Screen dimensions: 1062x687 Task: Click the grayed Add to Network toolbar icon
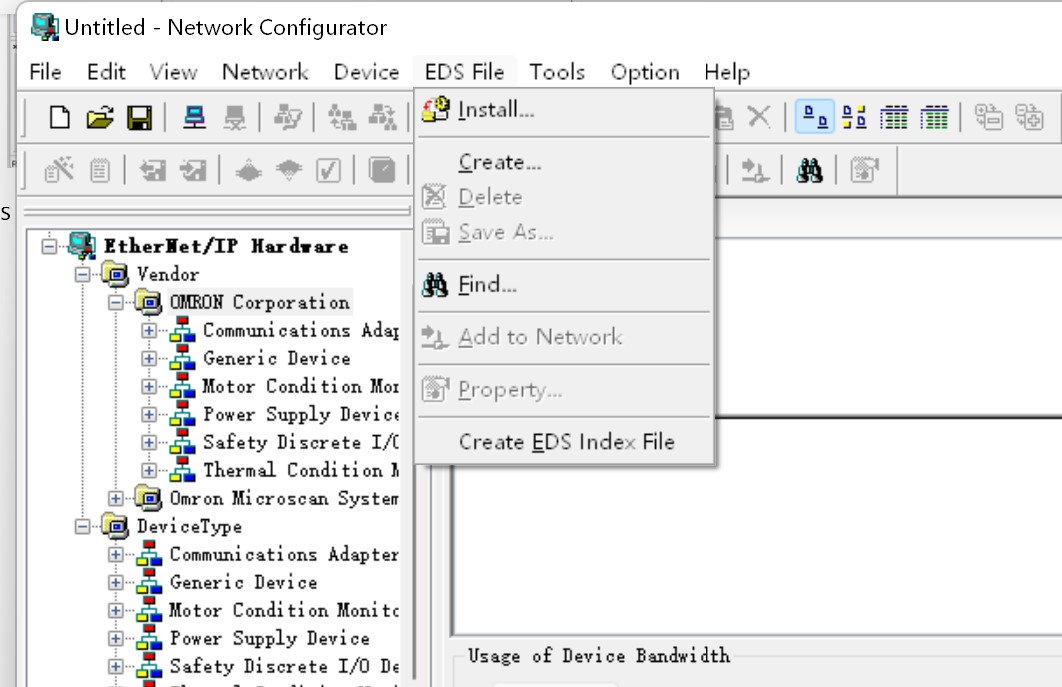click(755, 170)
